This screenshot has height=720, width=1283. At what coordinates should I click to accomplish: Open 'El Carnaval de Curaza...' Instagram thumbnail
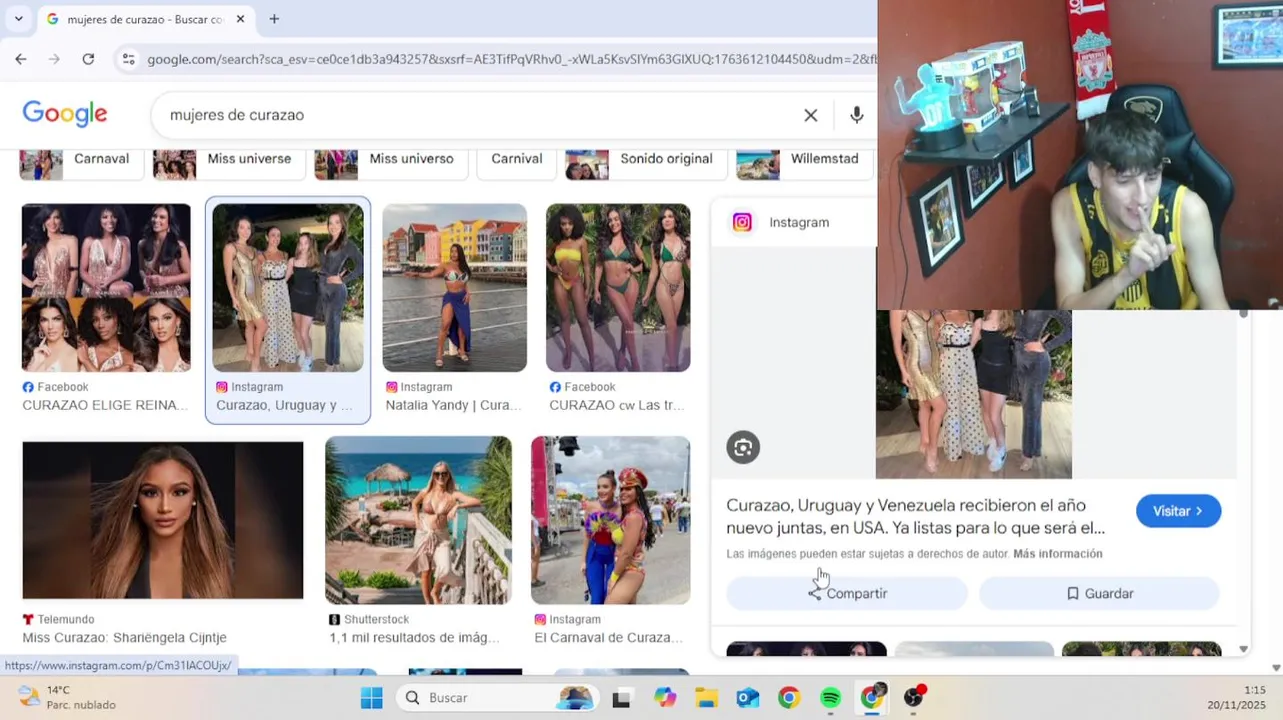(x=610, y=520)
